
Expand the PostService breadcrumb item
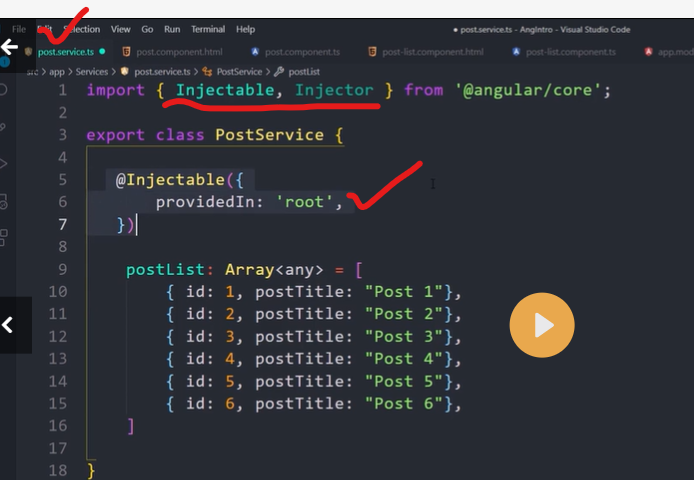point(239,72)
